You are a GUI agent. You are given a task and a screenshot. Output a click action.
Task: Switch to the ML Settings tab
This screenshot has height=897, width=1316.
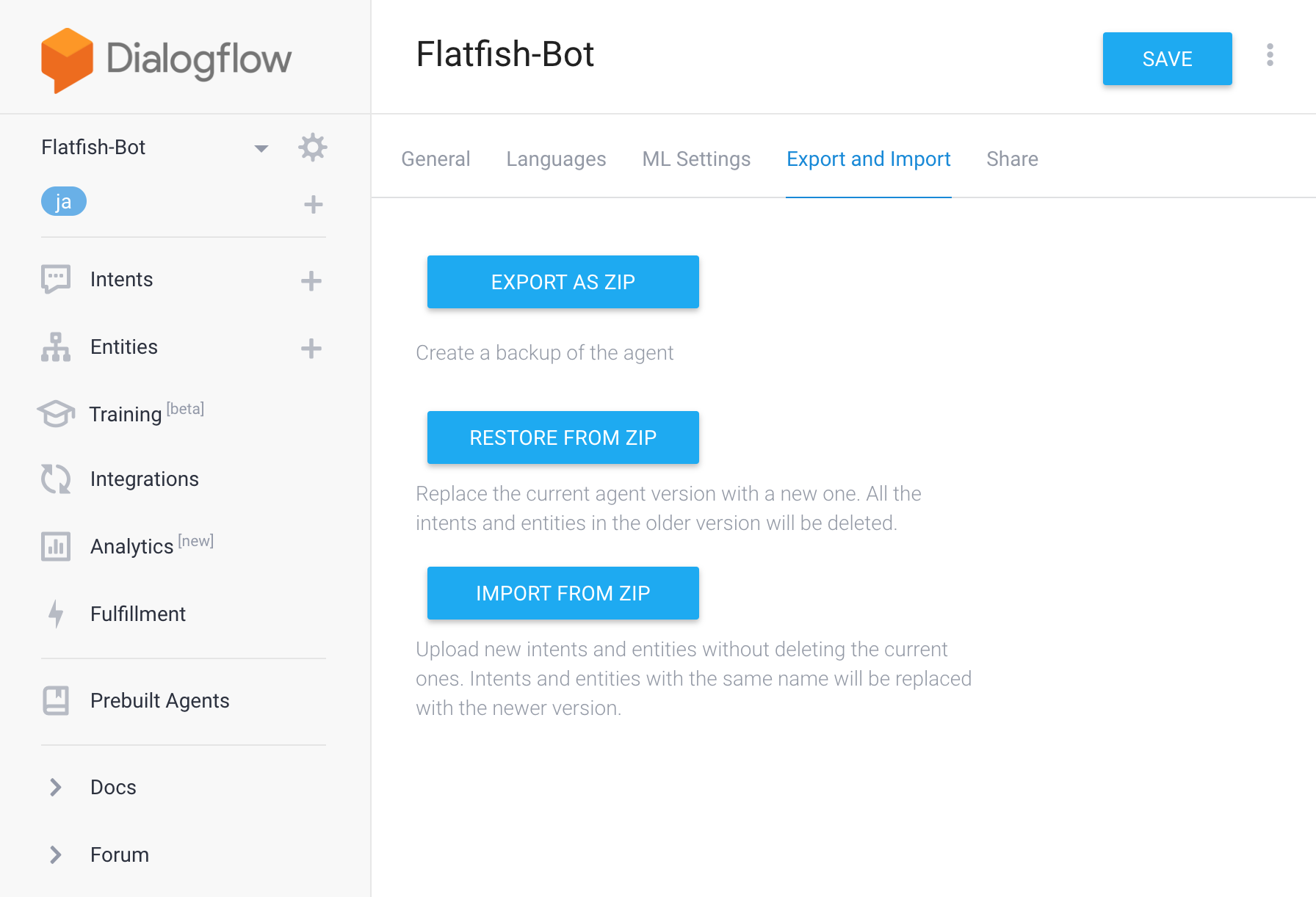[x=695, y=159]
